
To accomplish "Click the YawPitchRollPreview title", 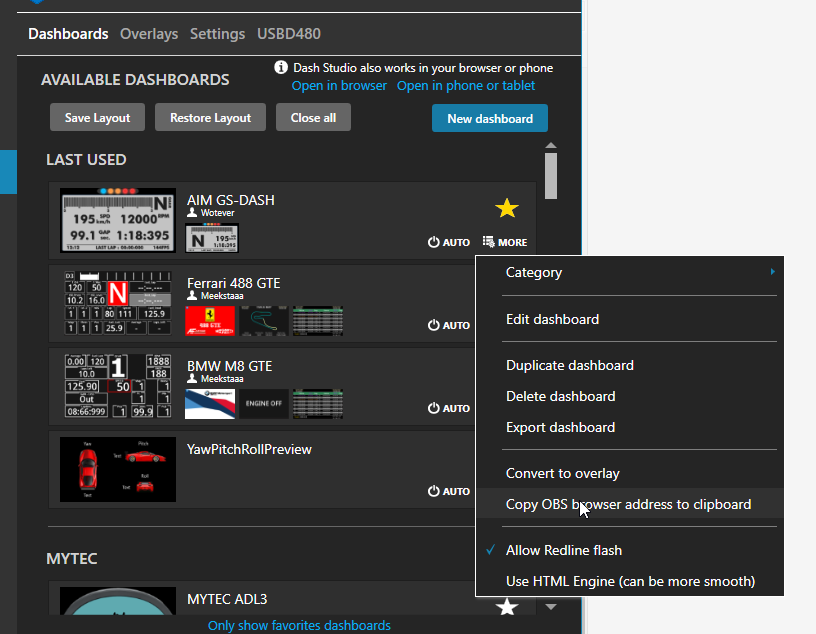I will pos(249,449).
